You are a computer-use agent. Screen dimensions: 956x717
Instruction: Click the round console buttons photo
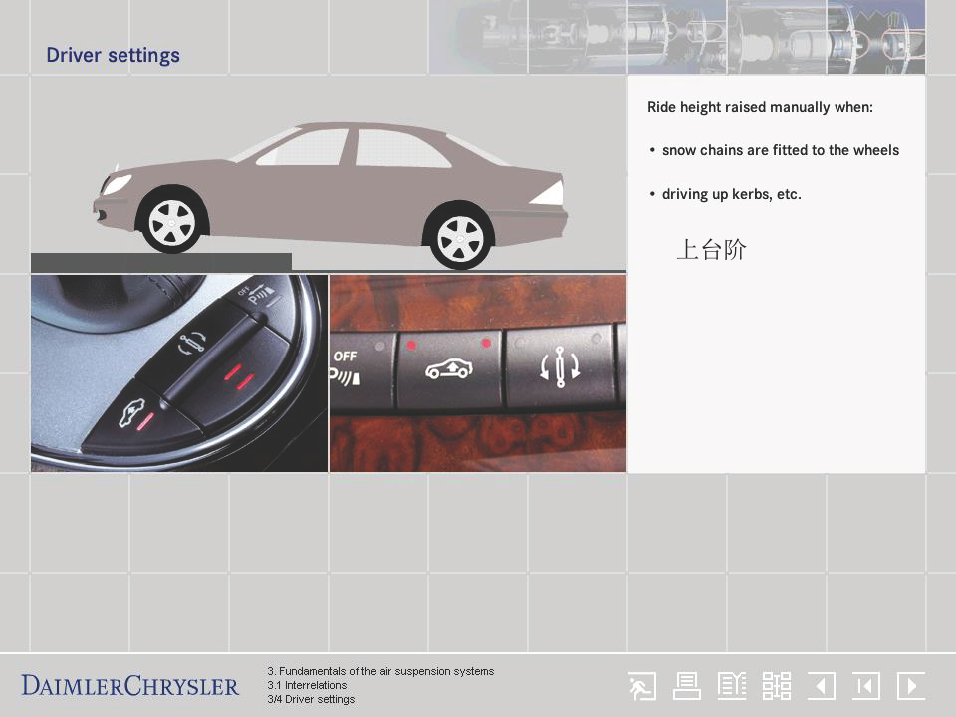(179, 373)
